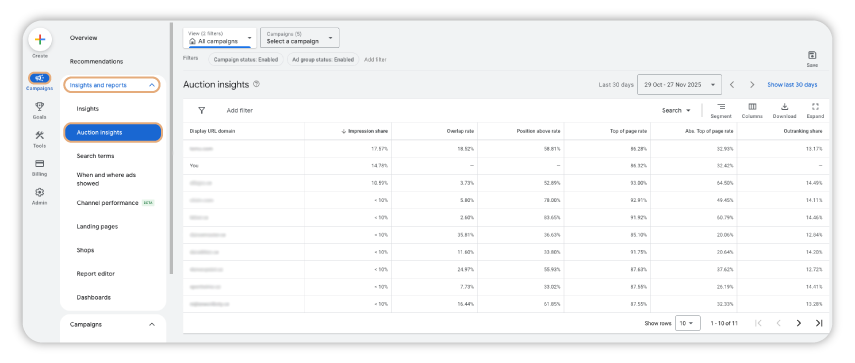Open the Segment icon
This screenshot has height=363, width=855.
(x=721, y=107)
